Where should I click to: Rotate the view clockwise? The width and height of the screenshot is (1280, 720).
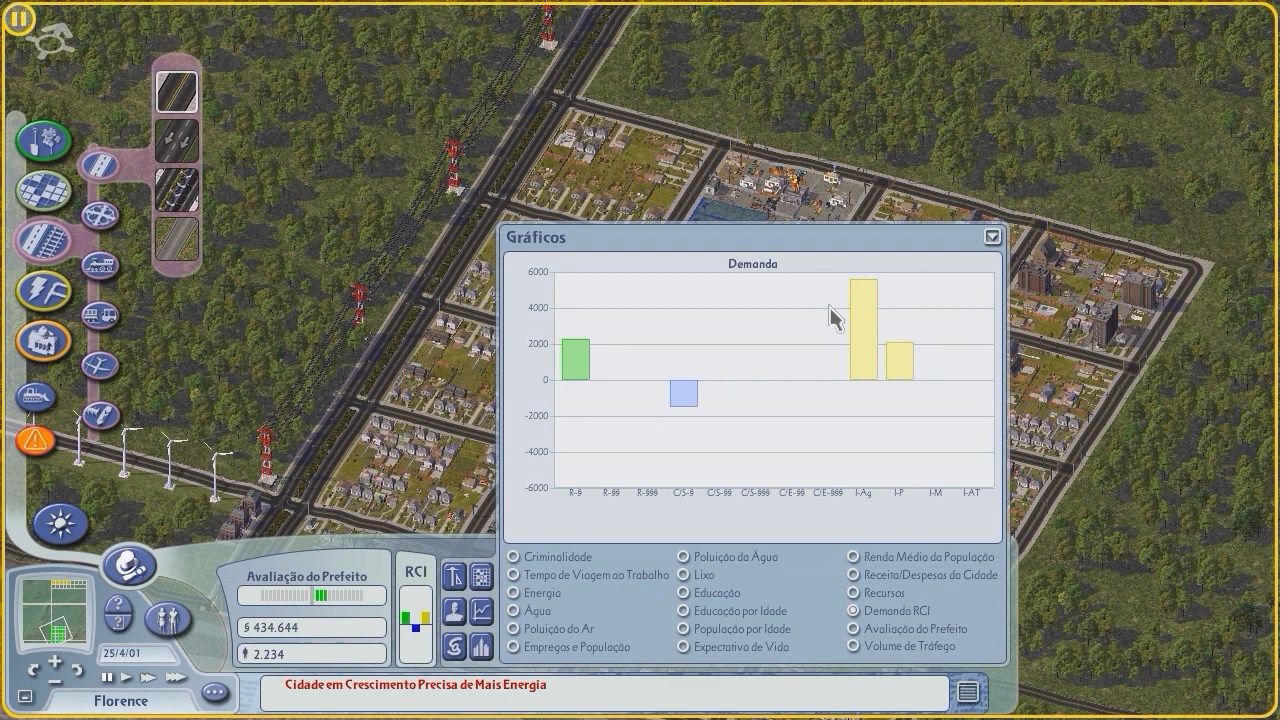tap(77, 669)
